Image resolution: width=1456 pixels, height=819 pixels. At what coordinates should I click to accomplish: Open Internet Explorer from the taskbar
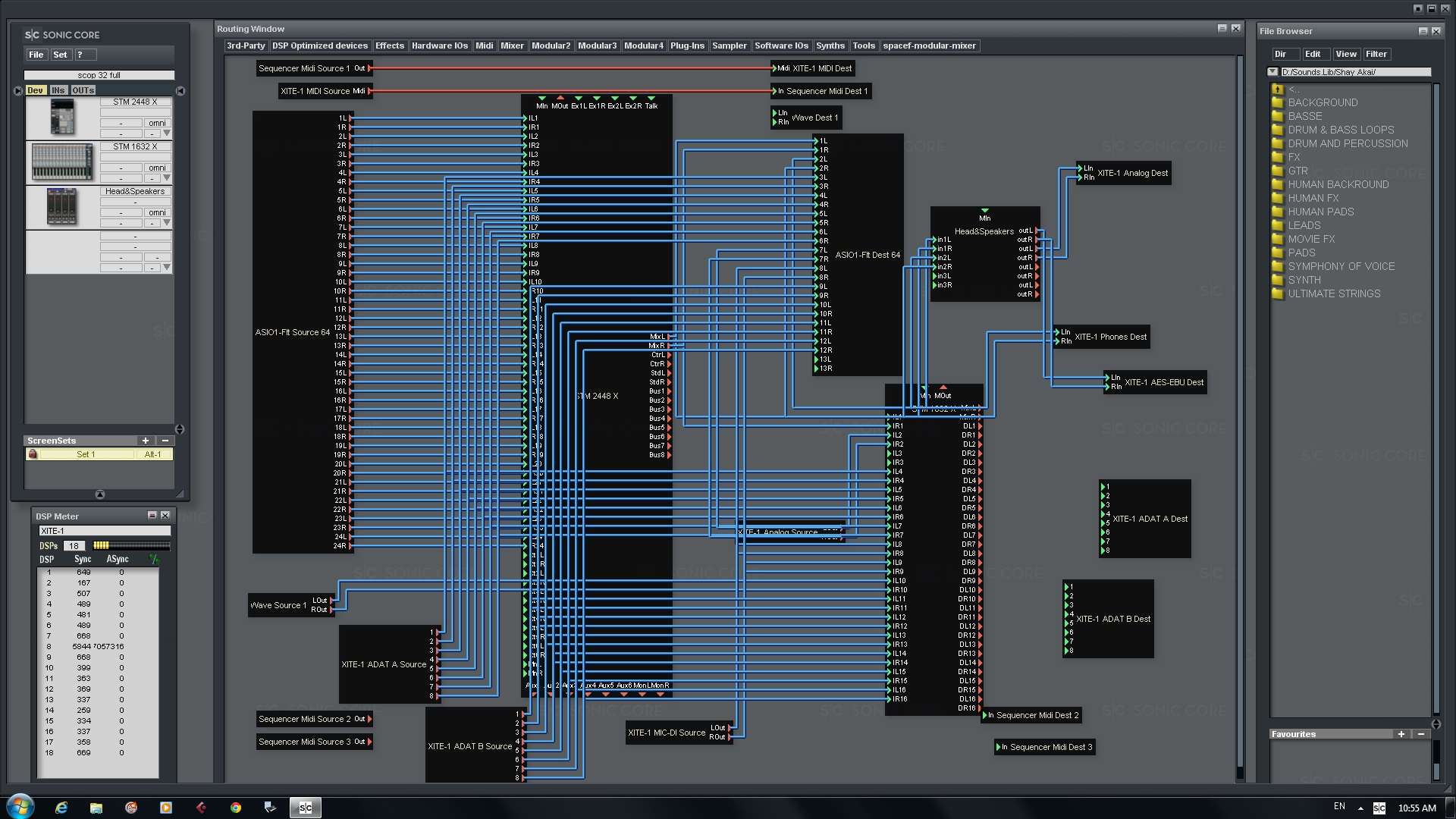(x=61, y=808)
